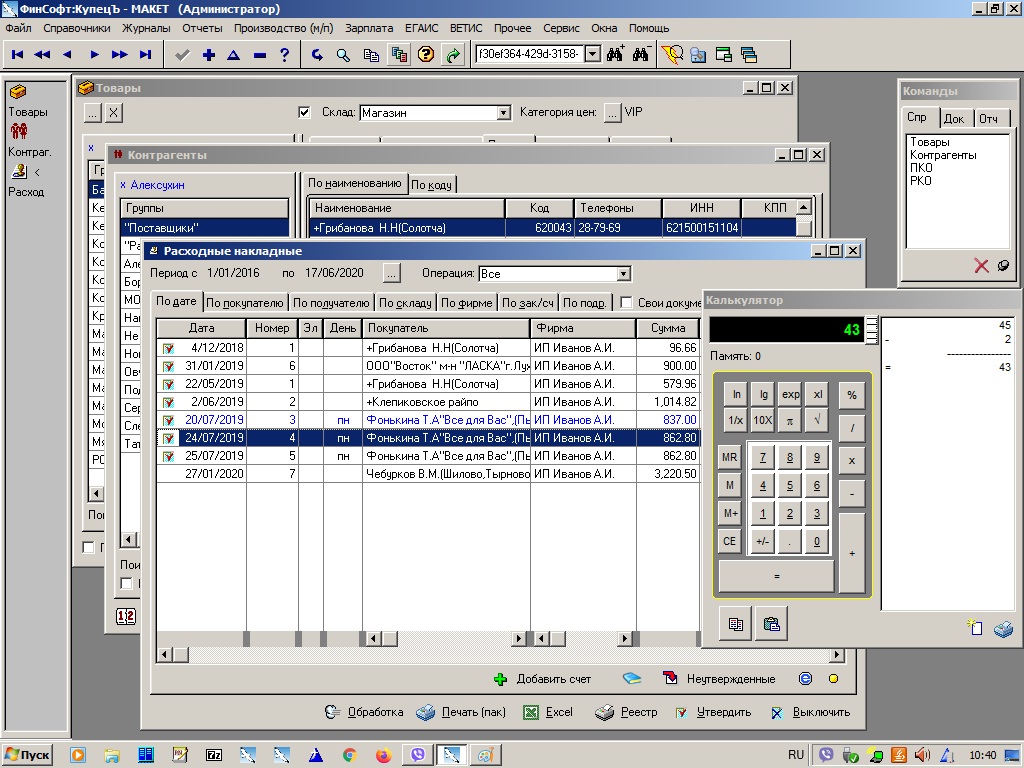Click the add record plus icon in toolbar
The image size is (1024, 768).
(x=208, y=55)
